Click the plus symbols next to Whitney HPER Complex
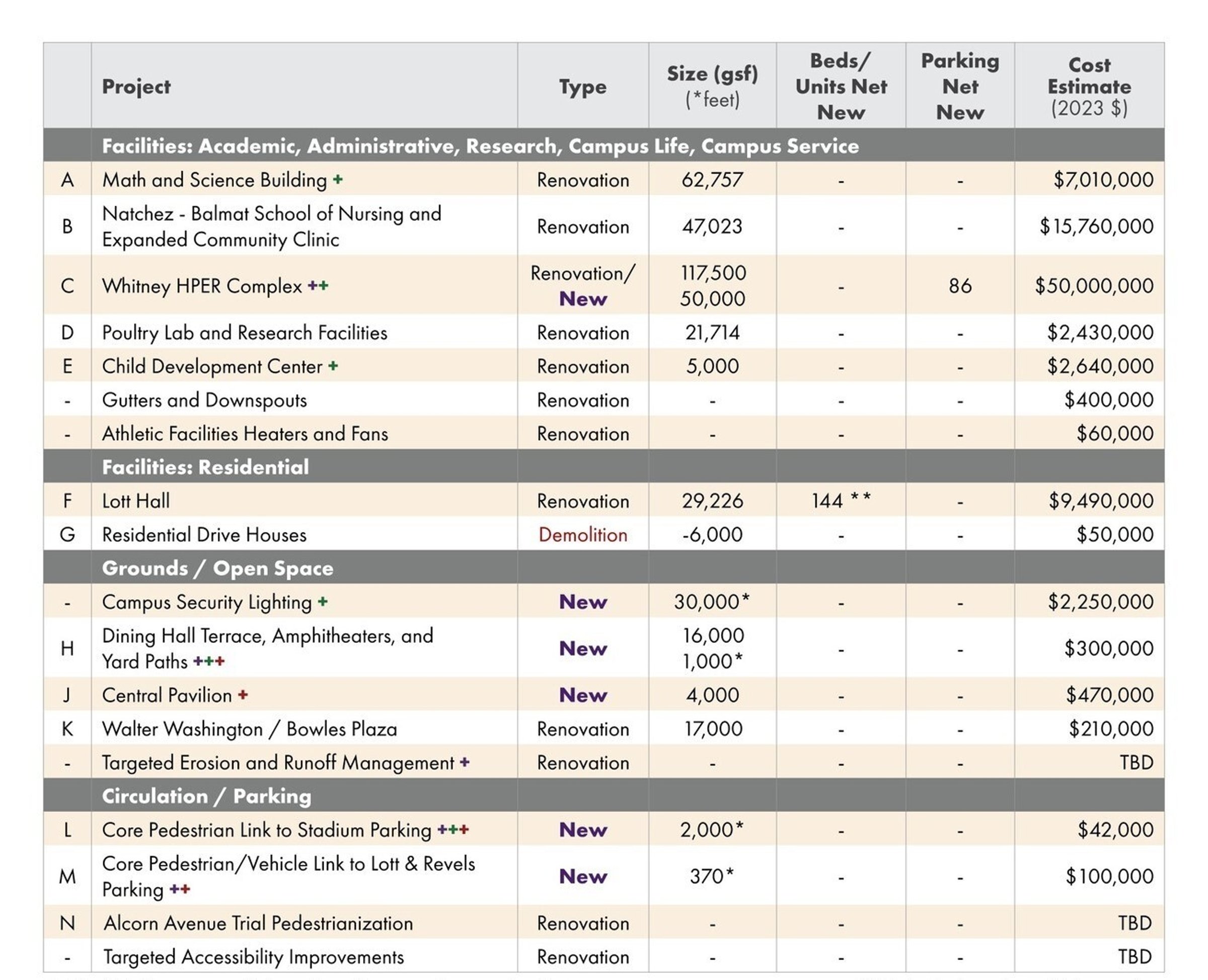Viewport: 1208px width, 980px height. pyautogui.click(x=318, y=286)
